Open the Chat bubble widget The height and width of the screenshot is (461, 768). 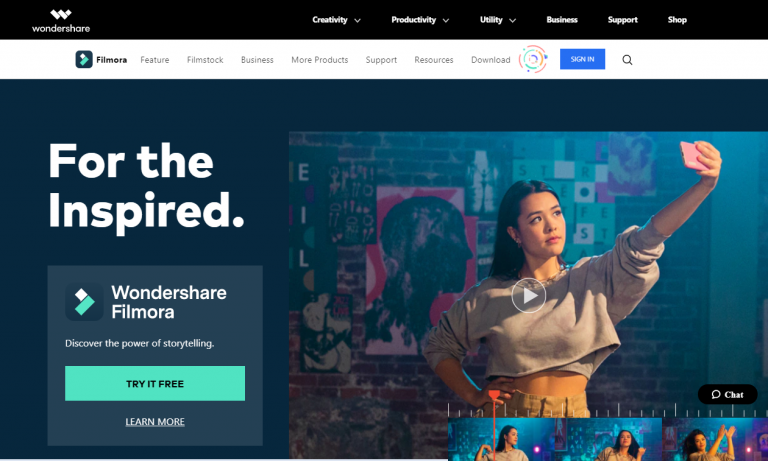pyautogui.click(x=727, y=394)
